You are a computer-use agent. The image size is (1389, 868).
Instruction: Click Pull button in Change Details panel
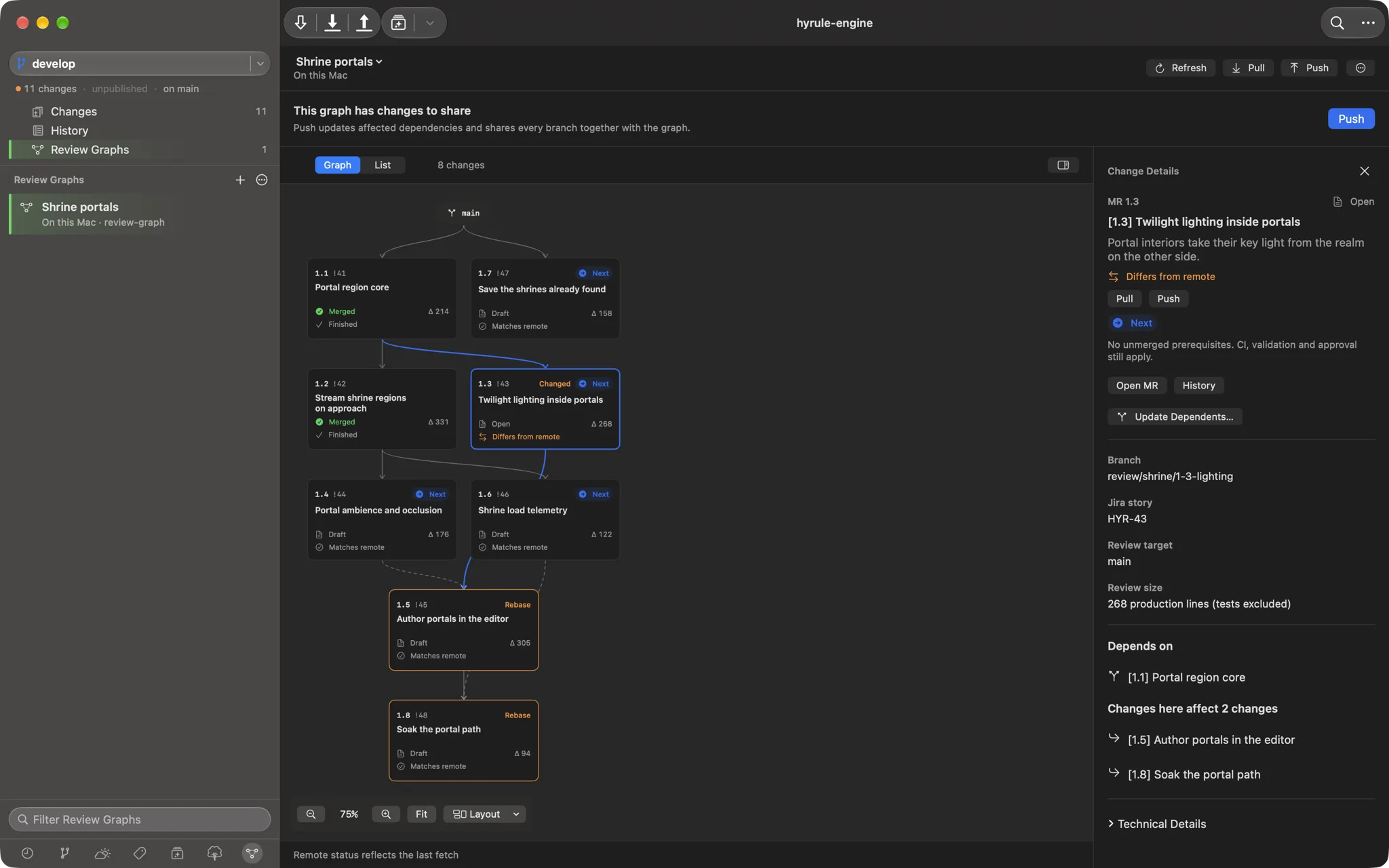click(x=1124, y=298)
